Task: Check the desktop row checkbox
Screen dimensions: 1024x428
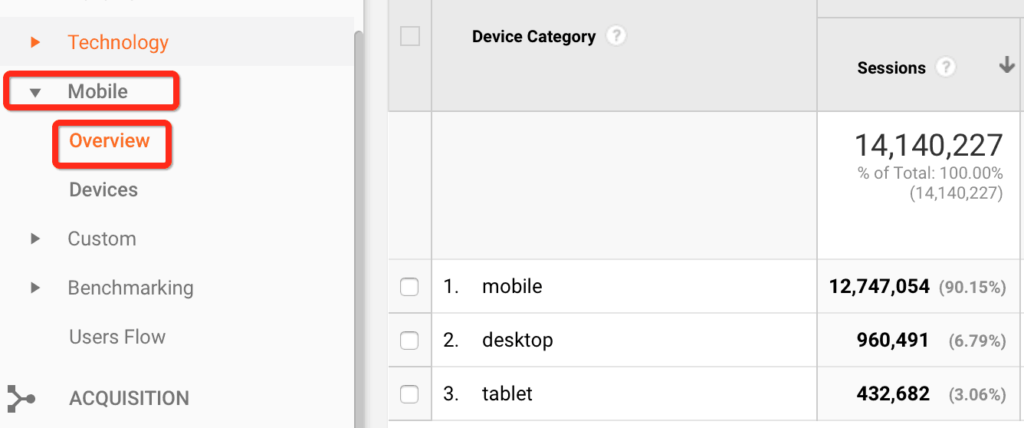Action: (x=409, y=340)
